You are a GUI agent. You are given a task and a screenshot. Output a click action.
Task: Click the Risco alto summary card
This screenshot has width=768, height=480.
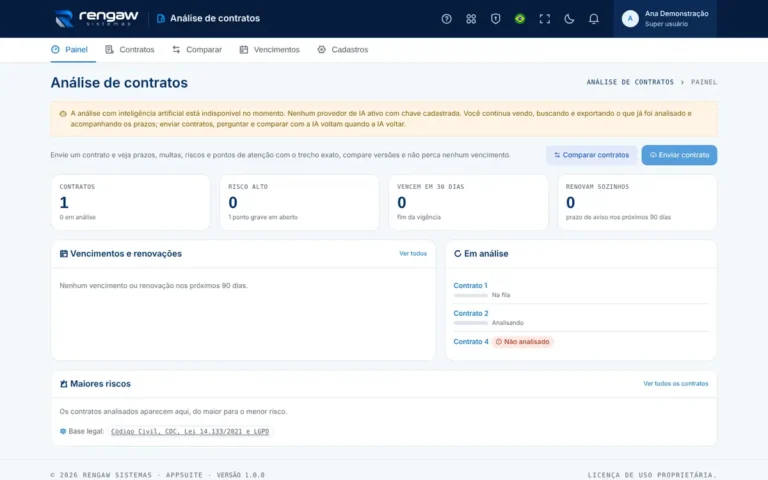click(x=299, y=202)
